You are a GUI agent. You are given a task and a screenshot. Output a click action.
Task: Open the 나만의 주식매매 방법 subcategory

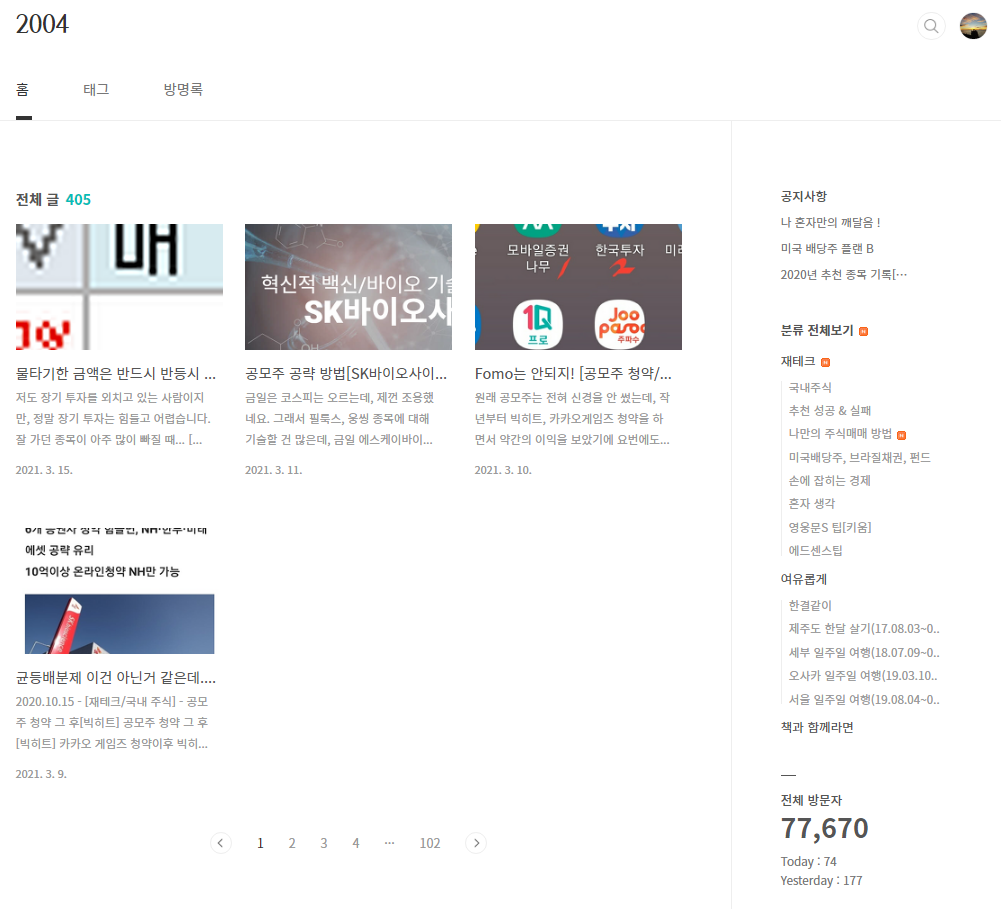pos(840,433)
